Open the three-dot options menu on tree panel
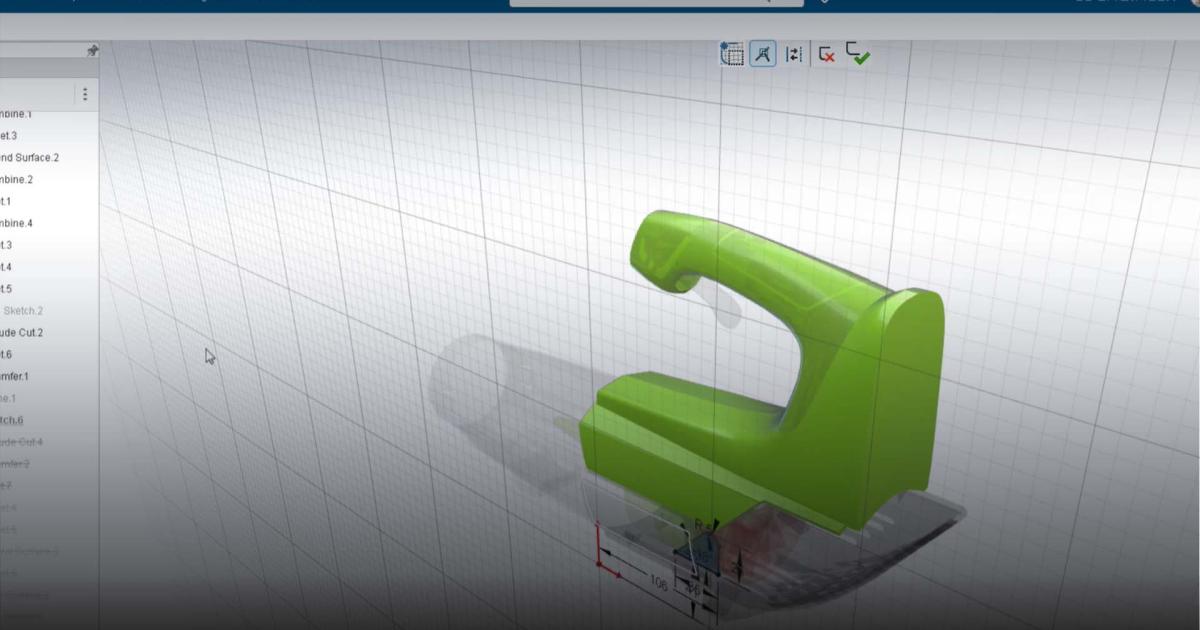The width and height of the screenshot is (1200, 630). click(x=87, y=93)
